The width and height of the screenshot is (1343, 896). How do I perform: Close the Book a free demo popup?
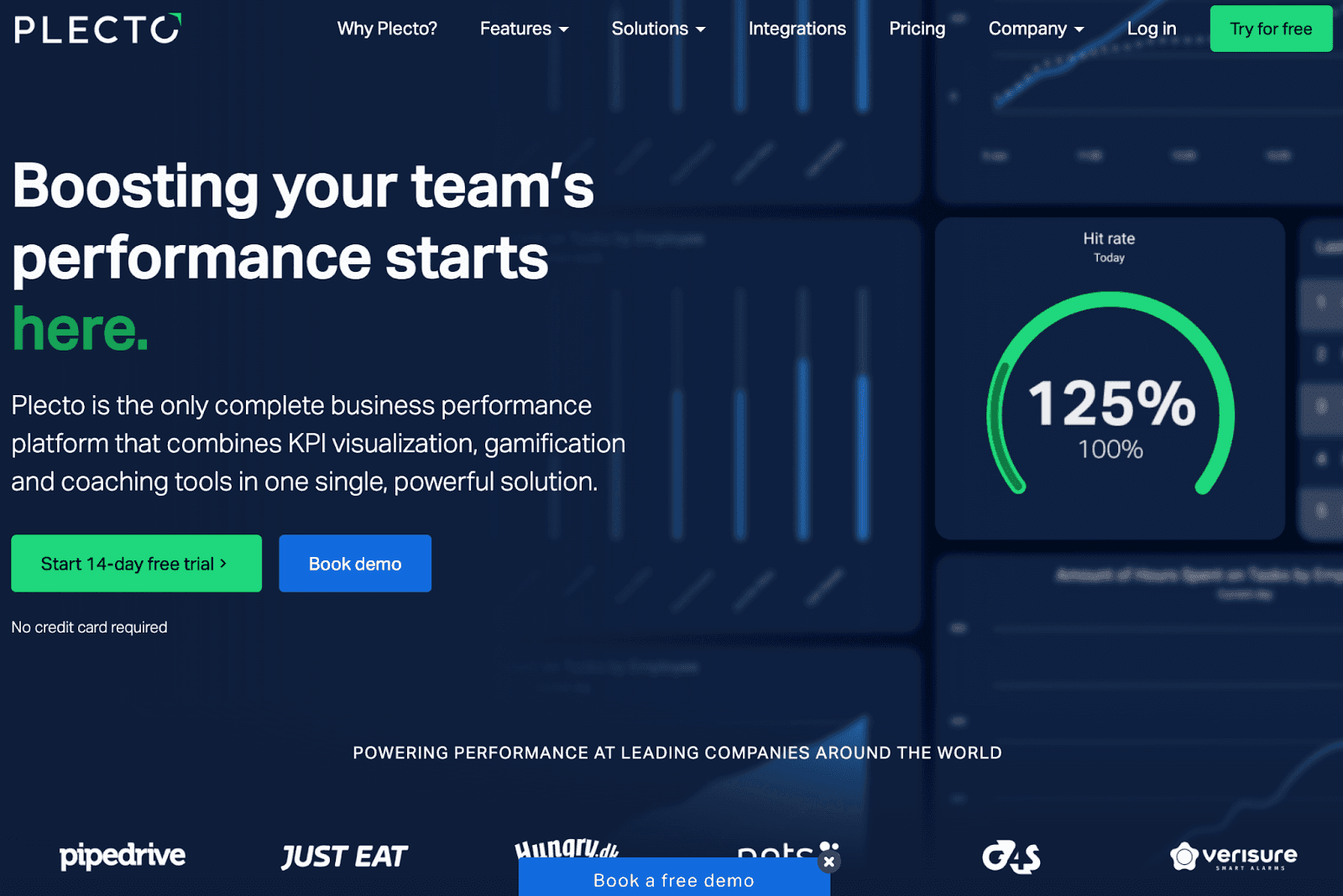click(828, 862)
